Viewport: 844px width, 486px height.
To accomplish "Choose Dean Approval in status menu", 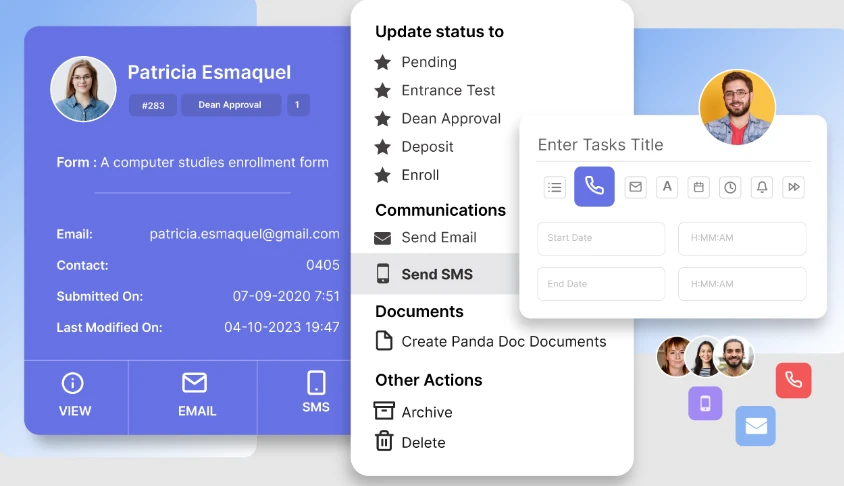I will coord(451,118).
